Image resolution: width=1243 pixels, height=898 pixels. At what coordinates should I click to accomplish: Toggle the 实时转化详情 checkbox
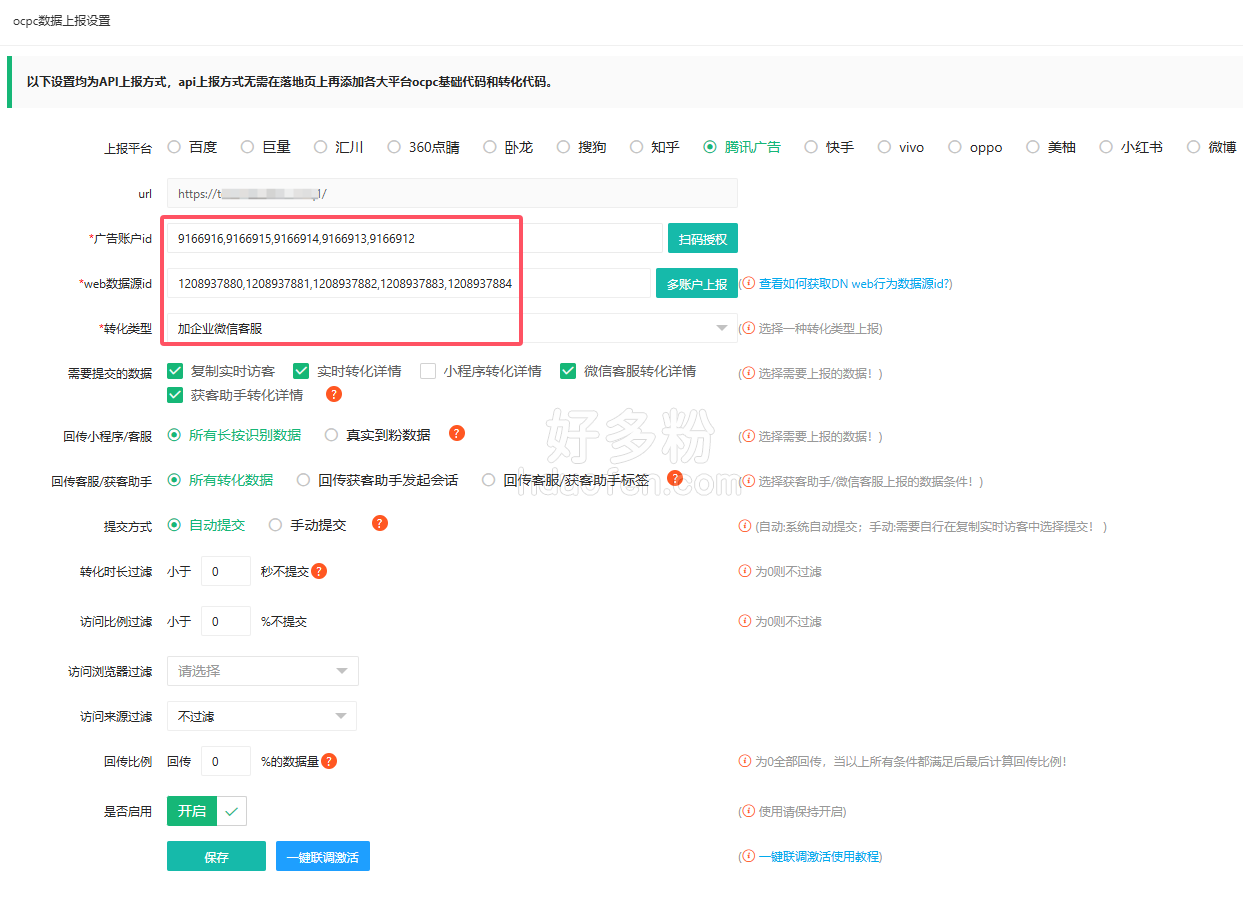302,371
